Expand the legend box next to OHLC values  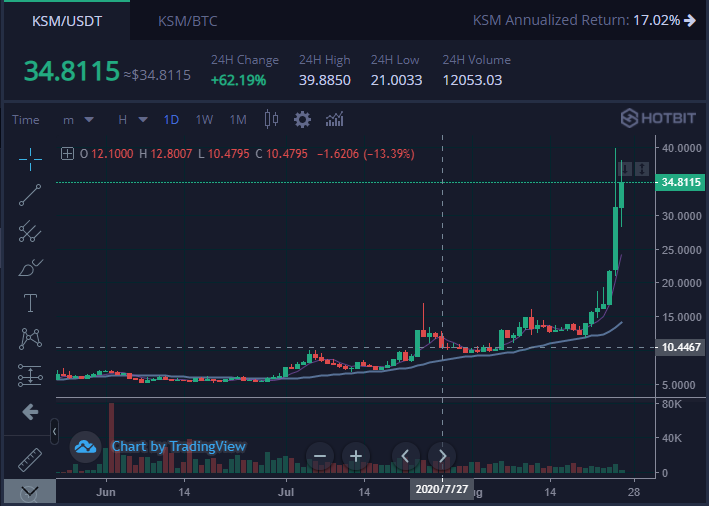(67, 154)
